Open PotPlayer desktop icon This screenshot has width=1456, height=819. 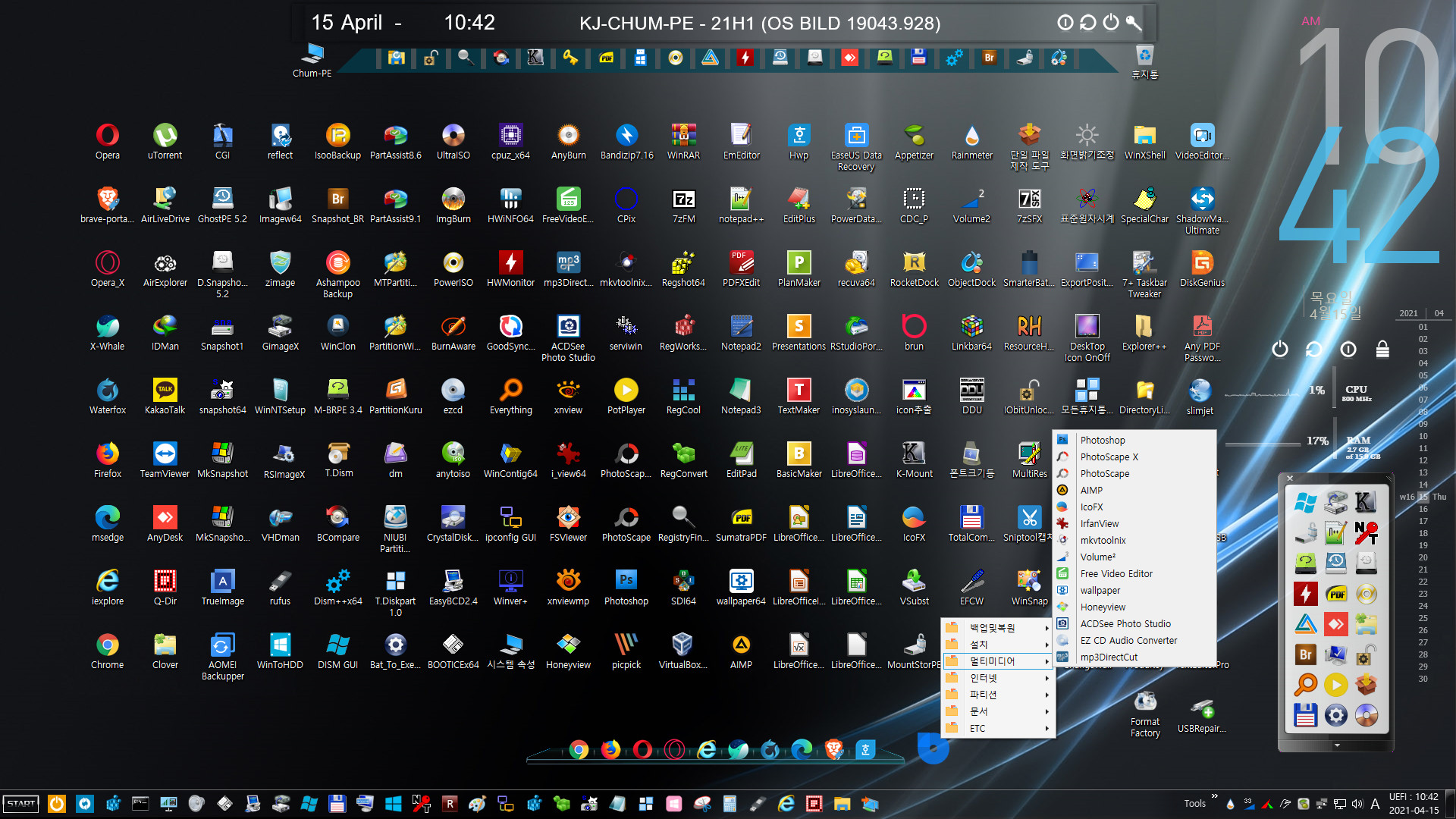tap(626, 396)
